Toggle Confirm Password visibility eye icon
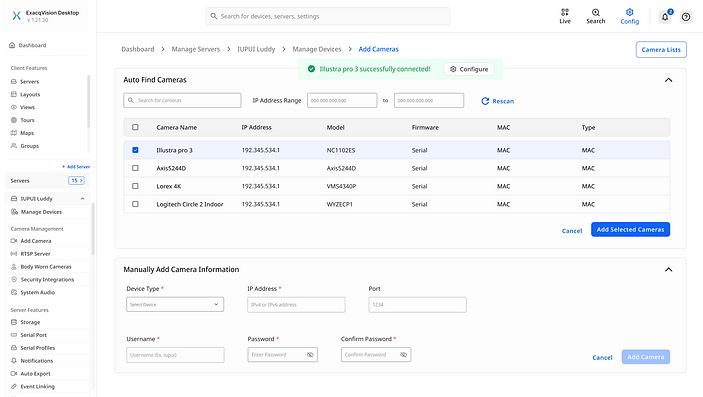Viewport: 703px width, 397px height. pos(403,355)
